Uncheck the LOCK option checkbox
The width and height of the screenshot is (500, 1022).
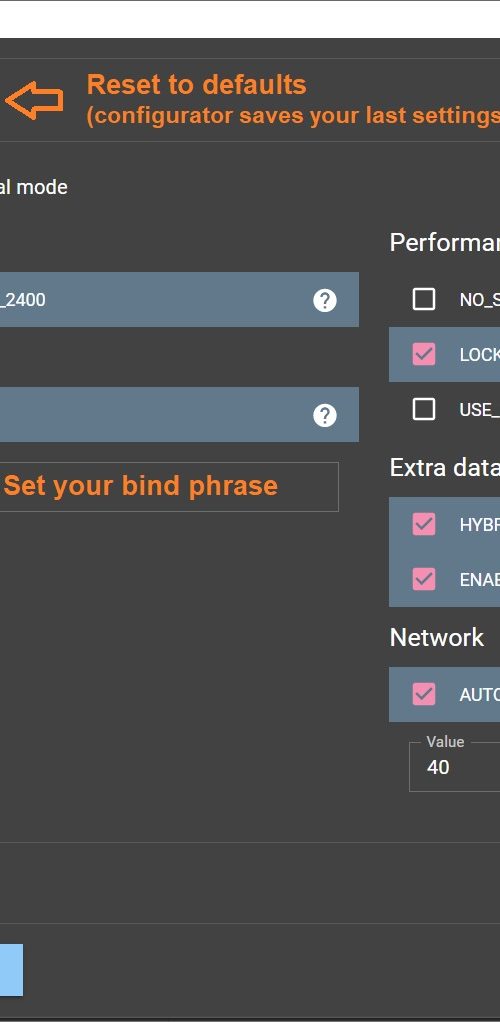pos(424,354)
